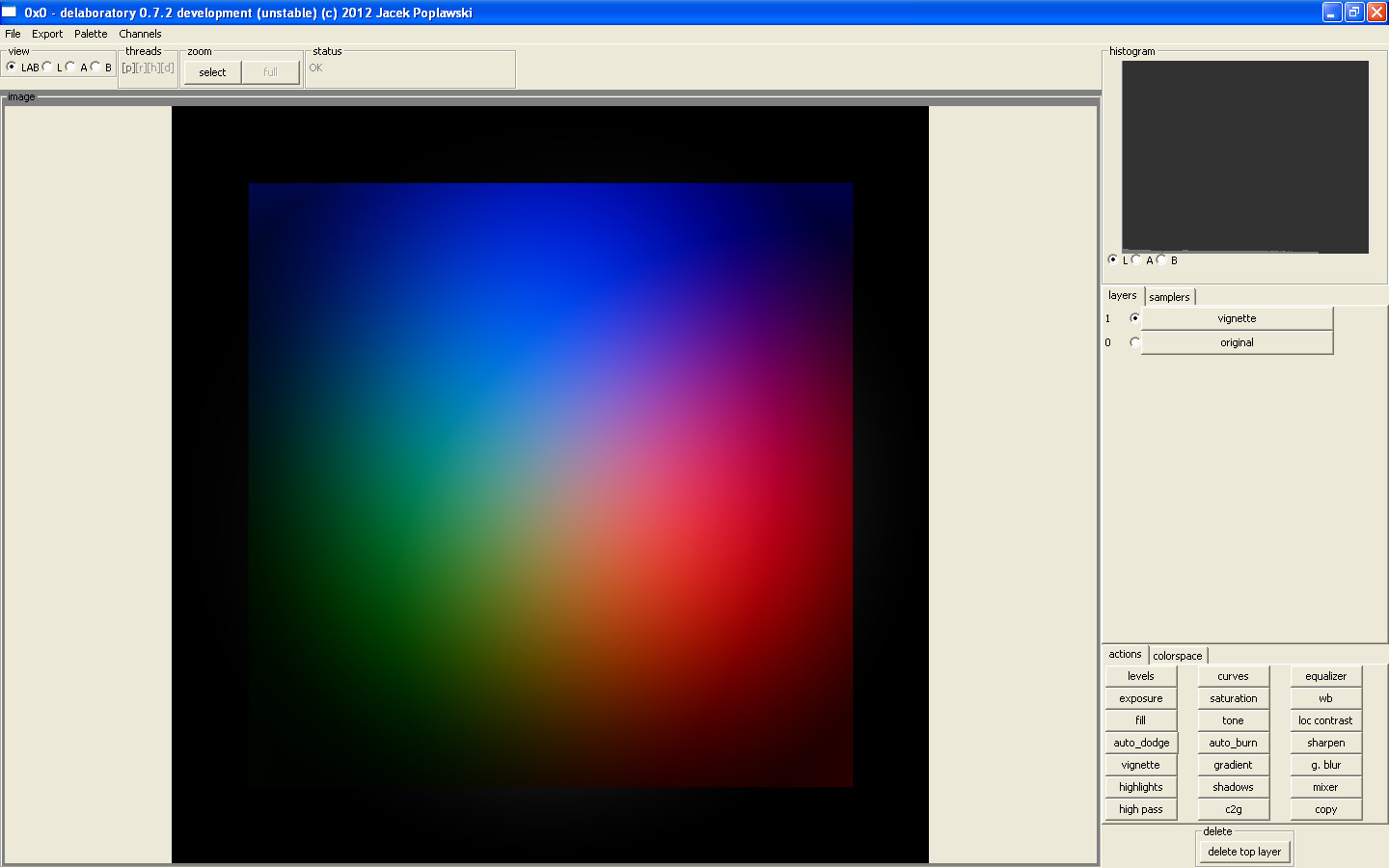
Task: Choose the A channel in the view panel
Action: click(x=70, y=67)
